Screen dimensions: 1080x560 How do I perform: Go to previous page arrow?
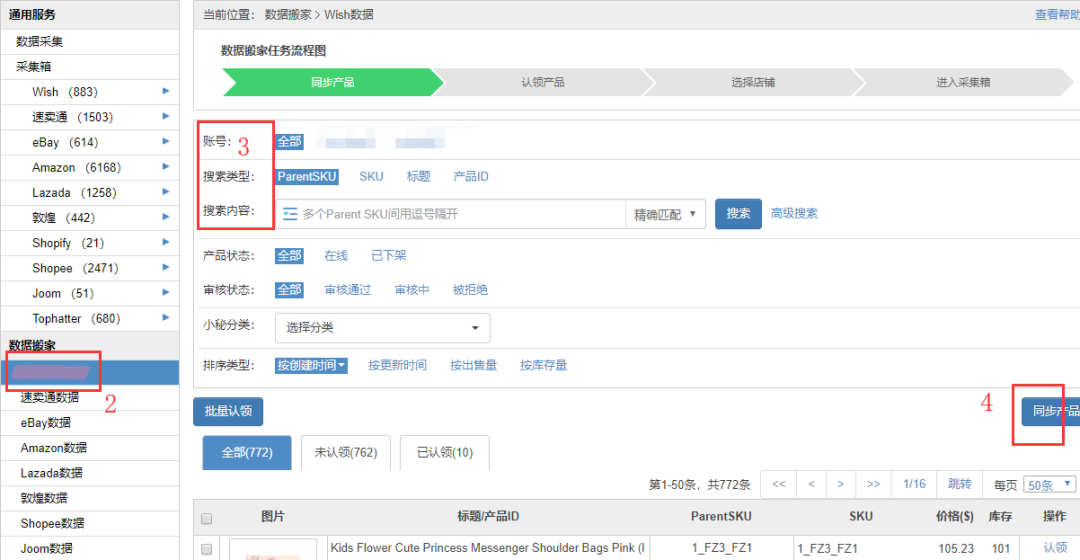pos(809,484)
